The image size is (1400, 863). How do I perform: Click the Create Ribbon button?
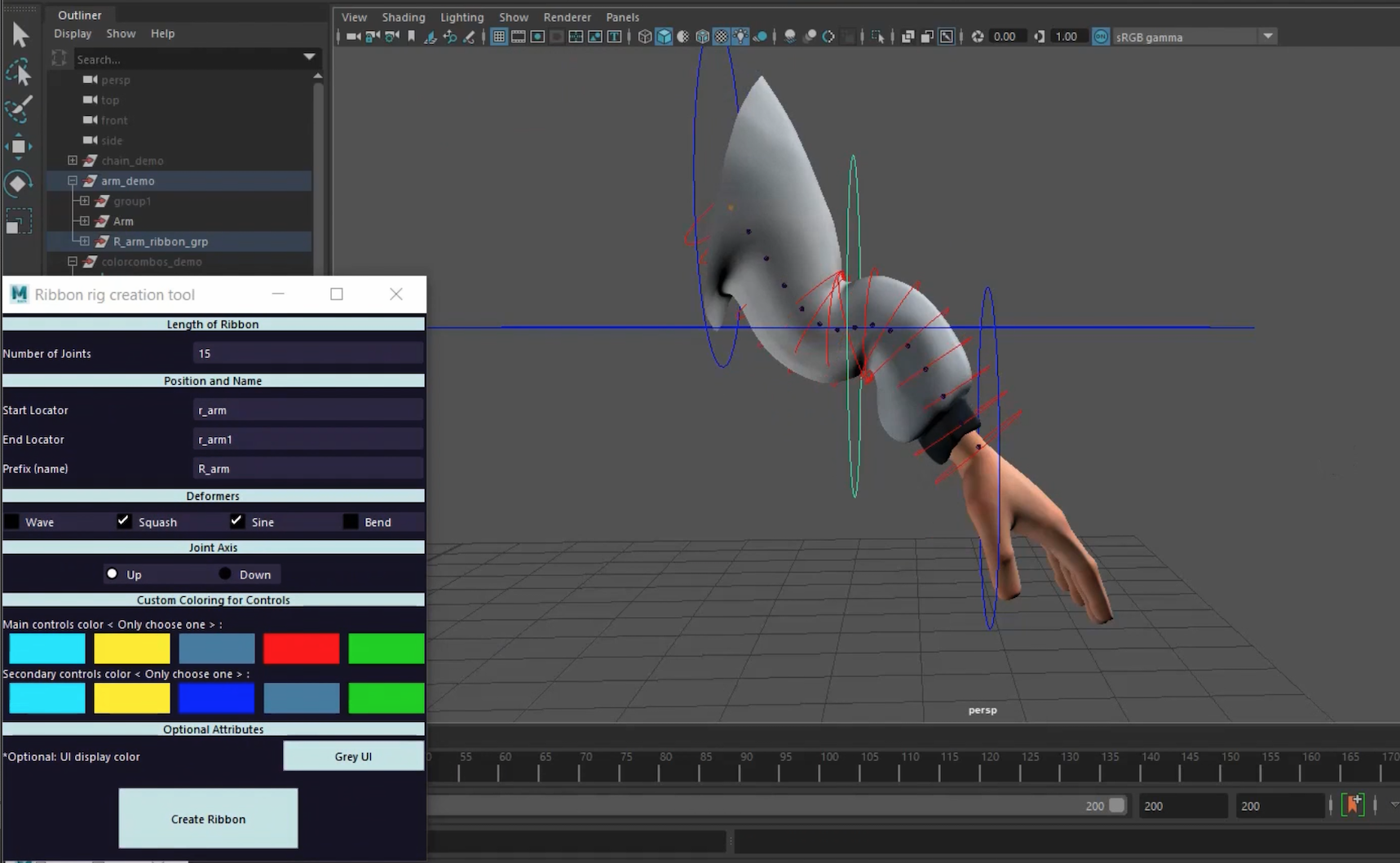point(208,818)
